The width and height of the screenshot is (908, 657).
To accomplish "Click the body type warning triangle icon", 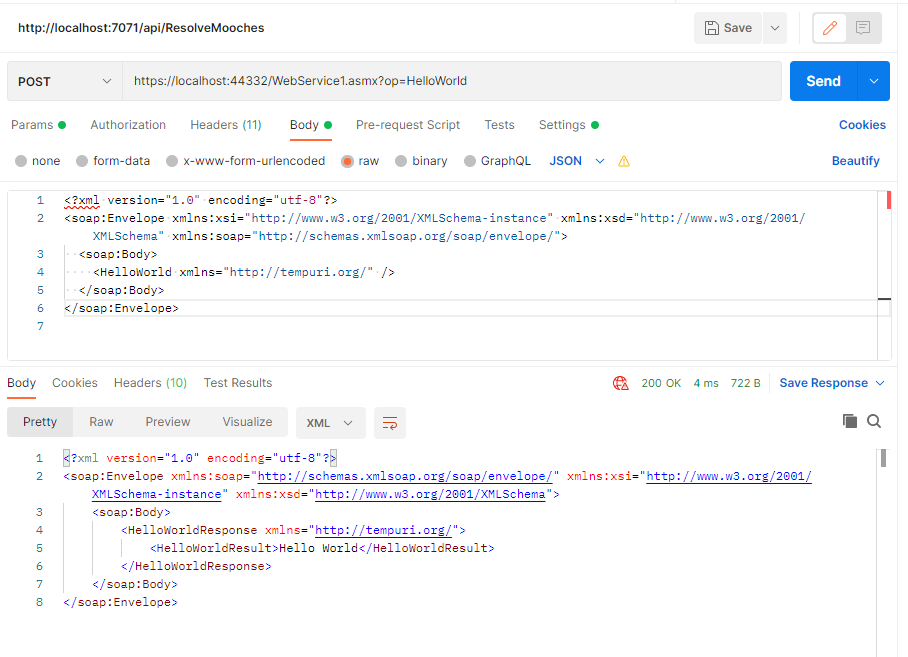I will pos(624,162).
